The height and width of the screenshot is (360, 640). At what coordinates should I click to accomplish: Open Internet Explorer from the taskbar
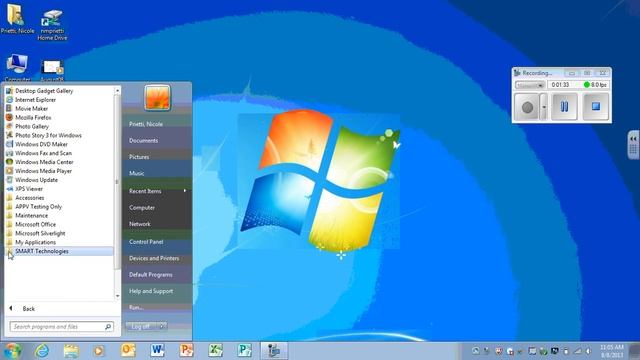tap(42, 351)
